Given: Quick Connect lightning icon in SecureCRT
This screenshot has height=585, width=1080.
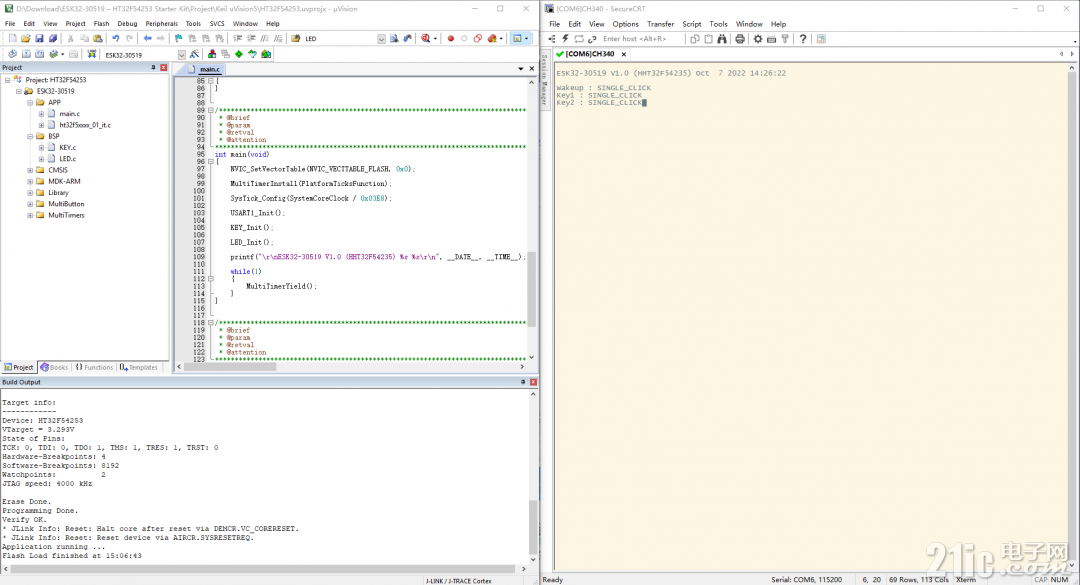Looking at the screenshot, I should [x=565, y=39].
